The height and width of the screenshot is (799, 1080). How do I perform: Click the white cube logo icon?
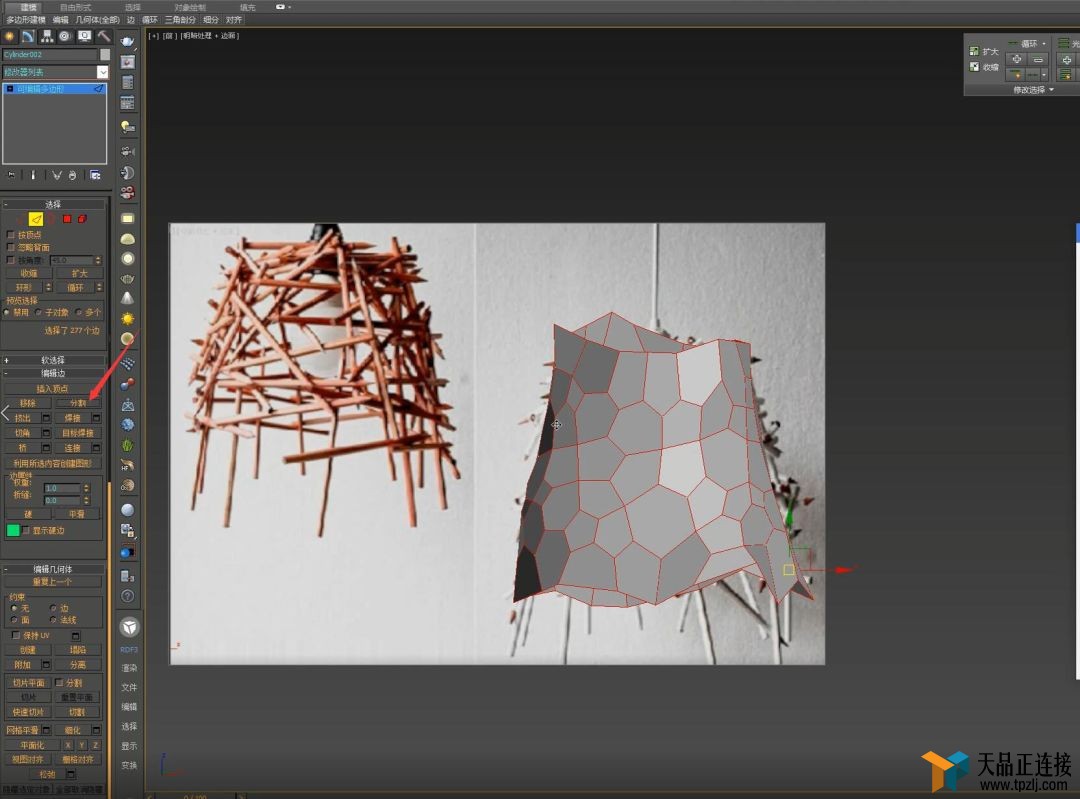[129, 627]
